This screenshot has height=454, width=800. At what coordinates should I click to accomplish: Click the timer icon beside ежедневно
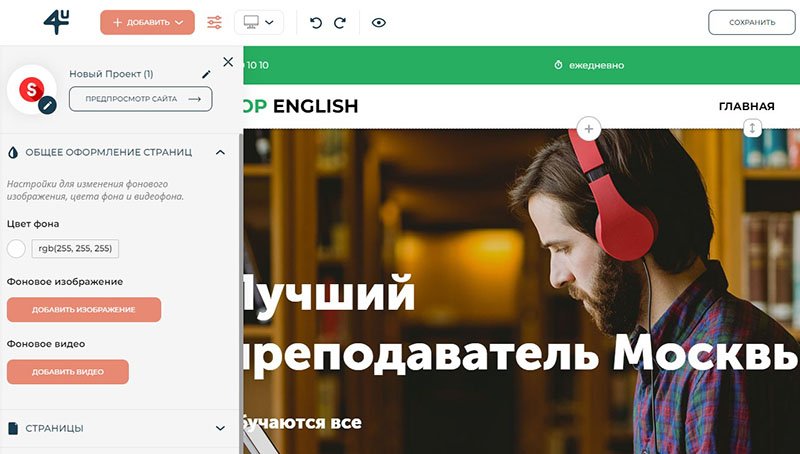[558, 65]
